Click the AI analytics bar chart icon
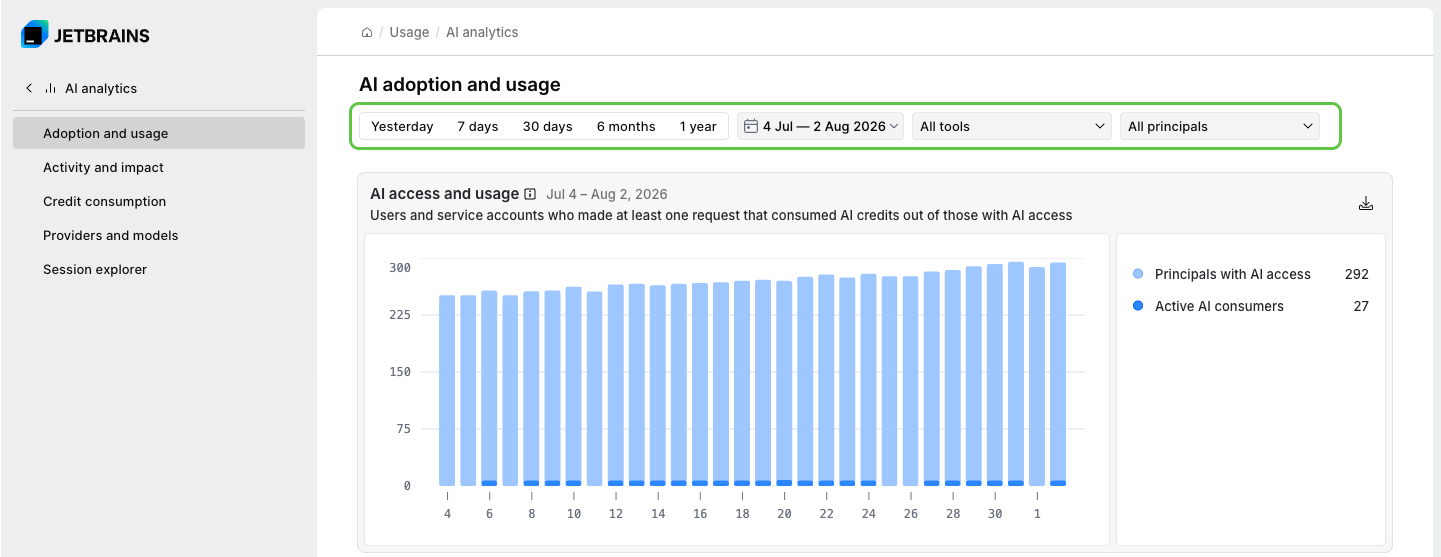The height and width of the screenshot is (557, 1441). click(50, 88)
